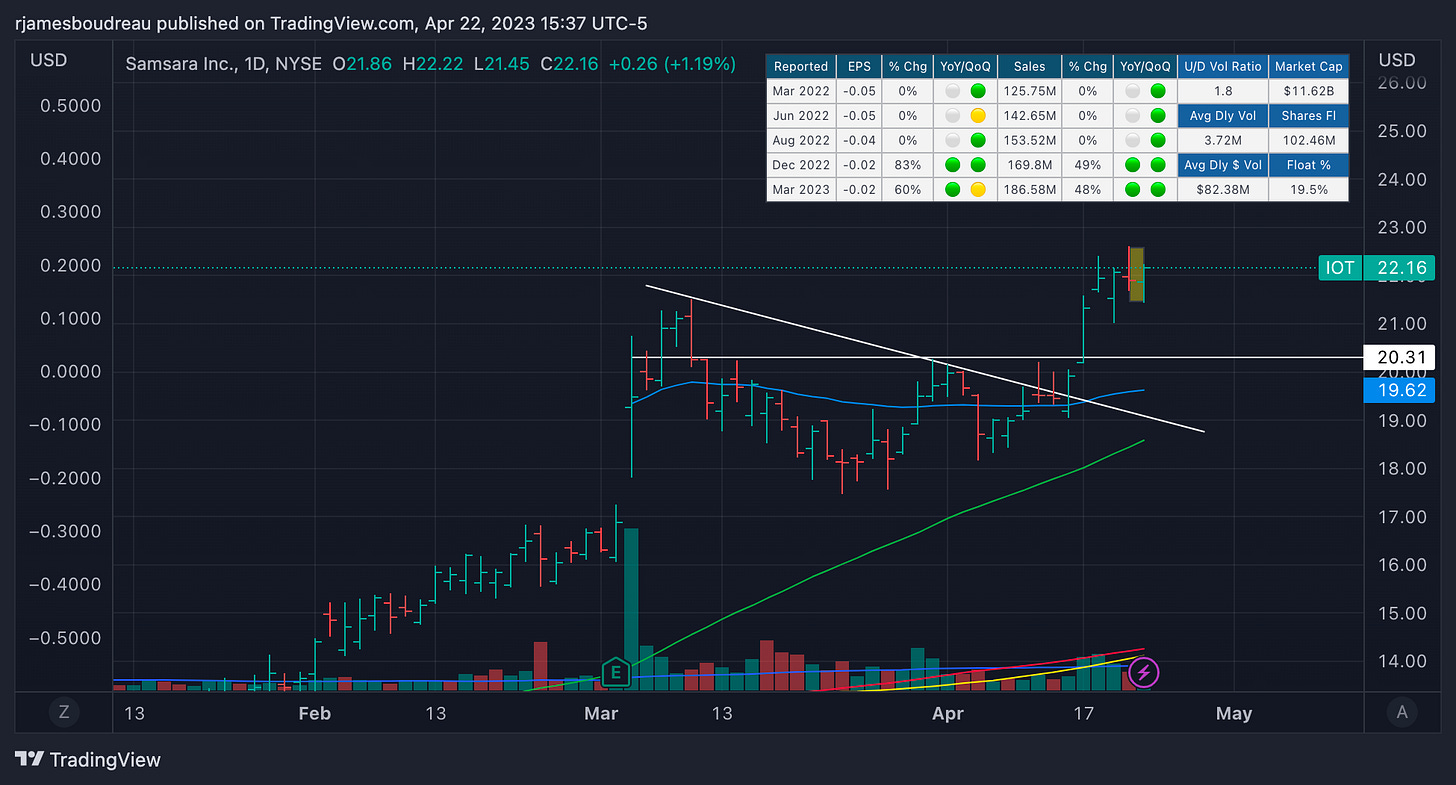Select the 20.31 horizontal line label
Viewport: 1456px width, 785px height.
pyautogui.click(x=1399, y=357)
